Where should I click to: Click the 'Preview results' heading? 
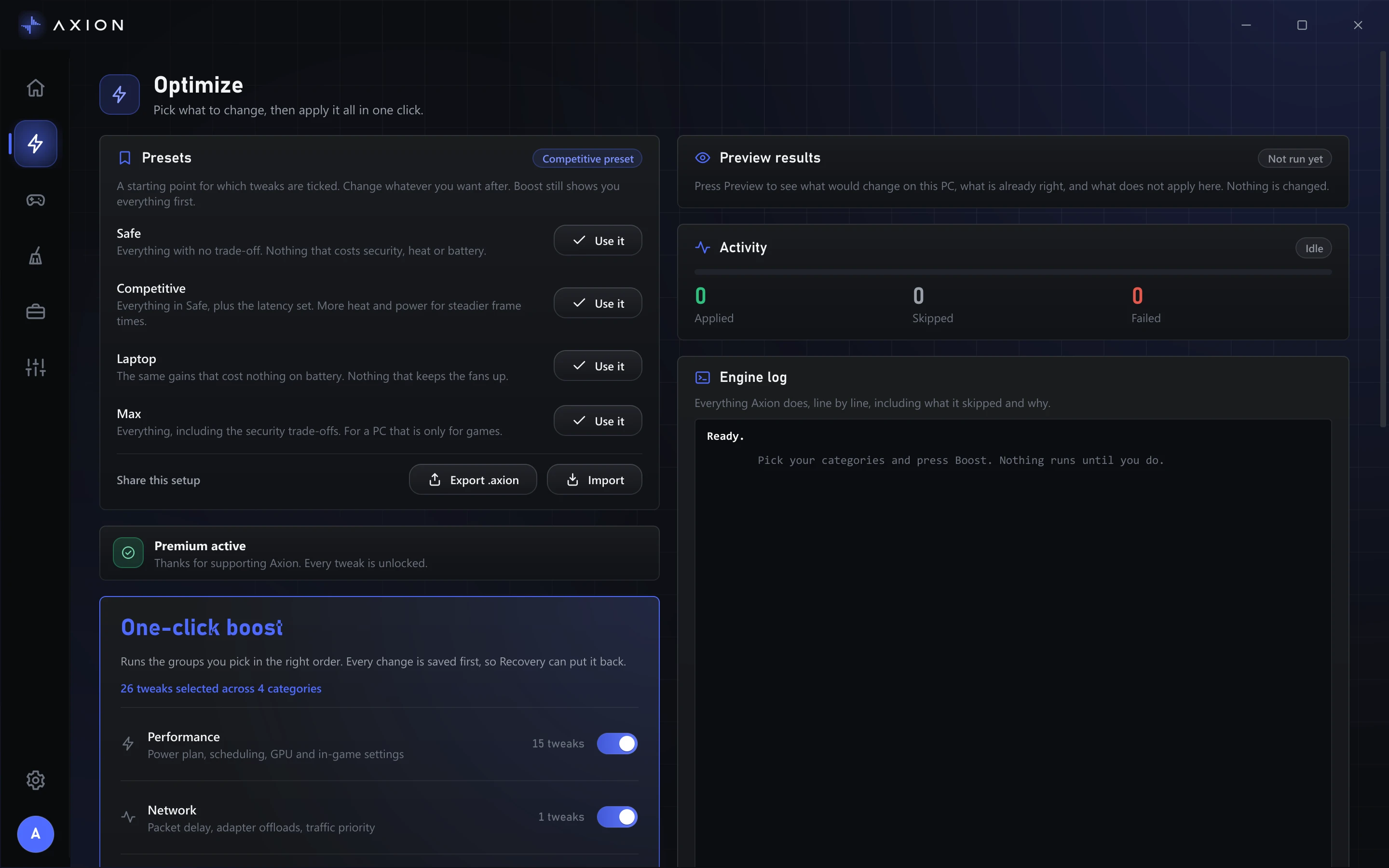coord(770,158)
